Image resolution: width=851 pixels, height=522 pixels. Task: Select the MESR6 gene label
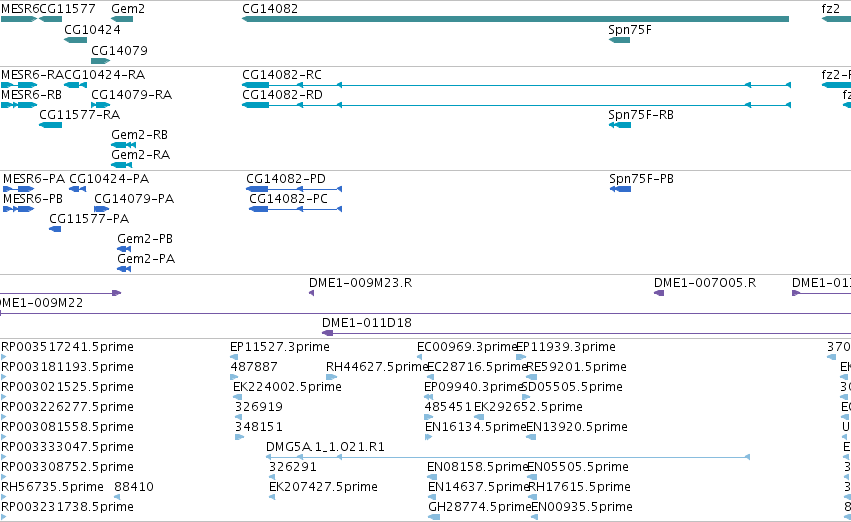click(x=20, y=9)
